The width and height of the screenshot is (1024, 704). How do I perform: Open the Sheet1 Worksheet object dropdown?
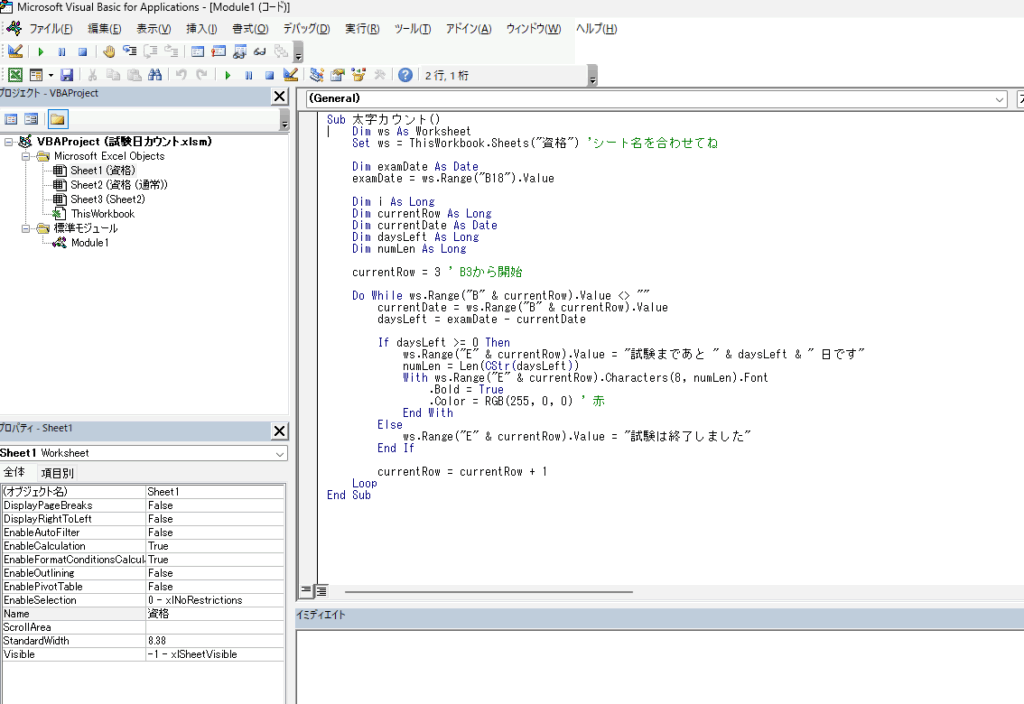coord(279,454)
